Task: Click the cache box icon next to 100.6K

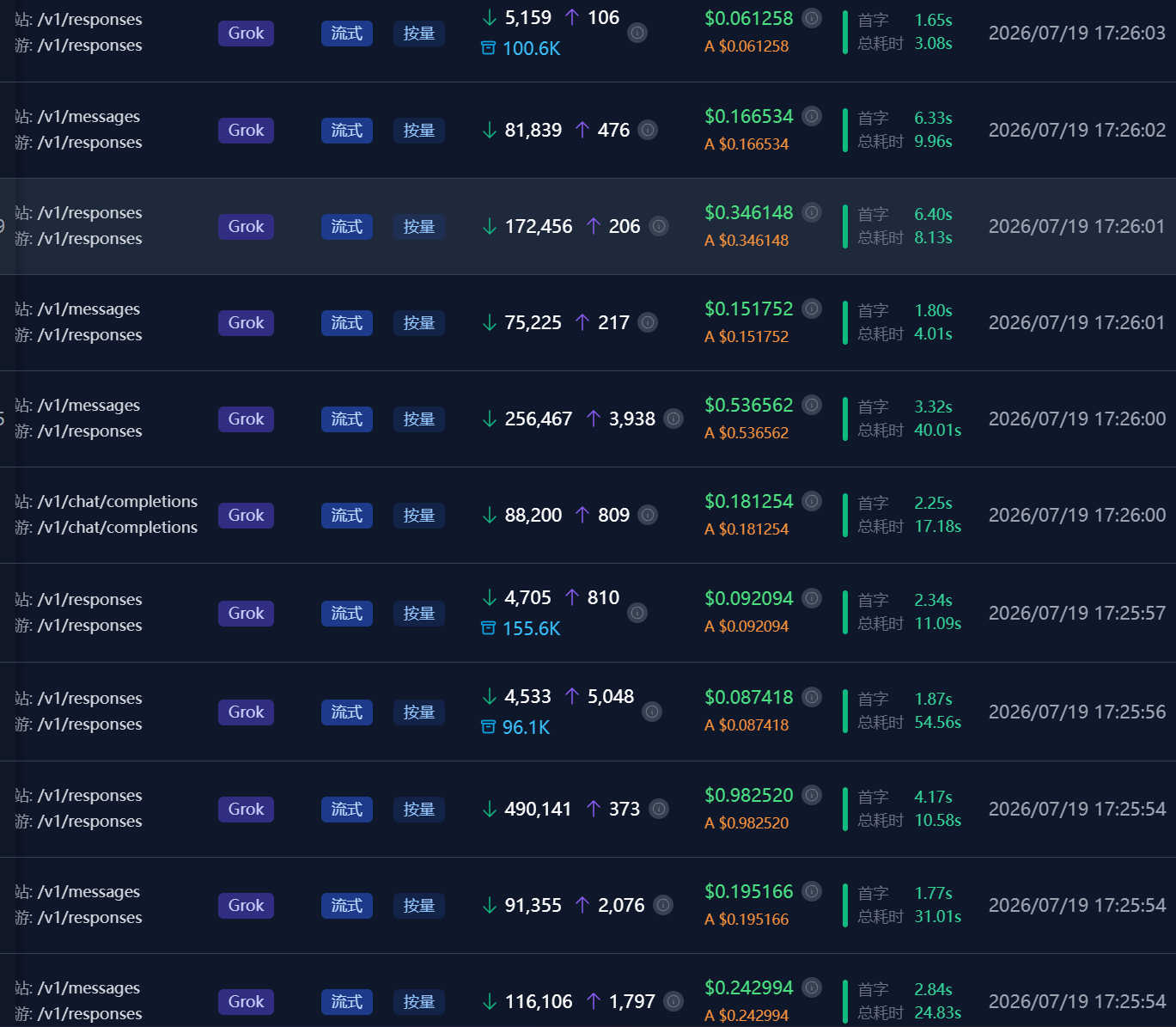Action: click(x=488, y=48)
